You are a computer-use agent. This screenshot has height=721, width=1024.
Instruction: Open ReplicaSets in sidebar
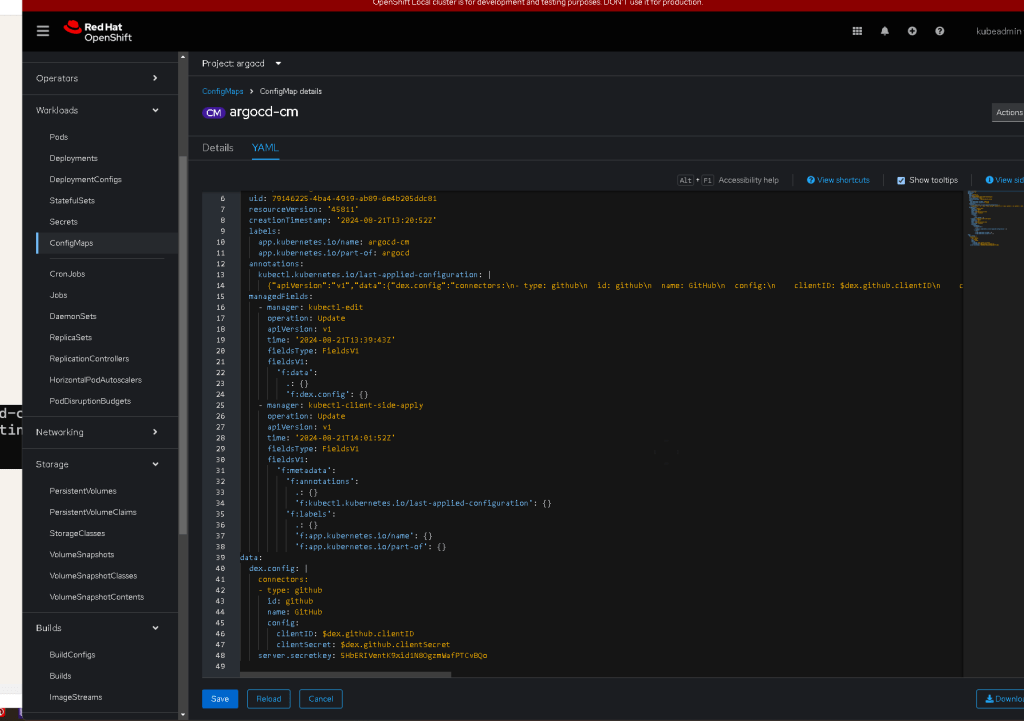click(71, 338)
